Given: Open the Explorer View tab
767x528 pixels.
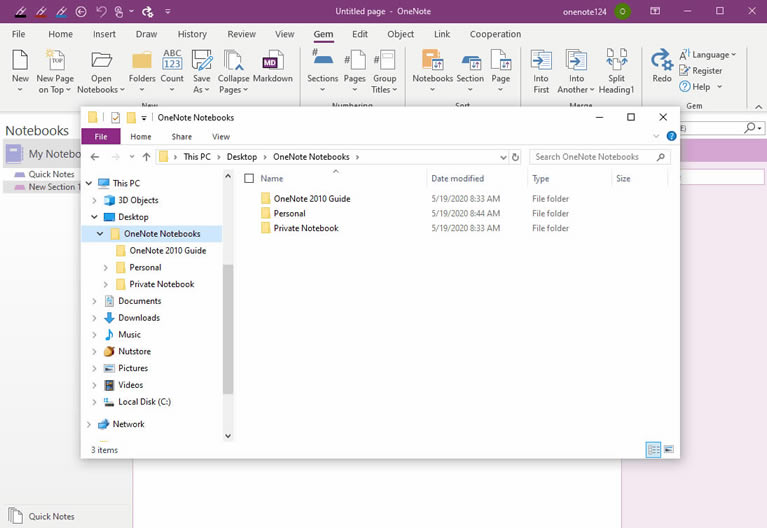Looking at the screenshot, I should pyautogui.click(x=221, y=137).
